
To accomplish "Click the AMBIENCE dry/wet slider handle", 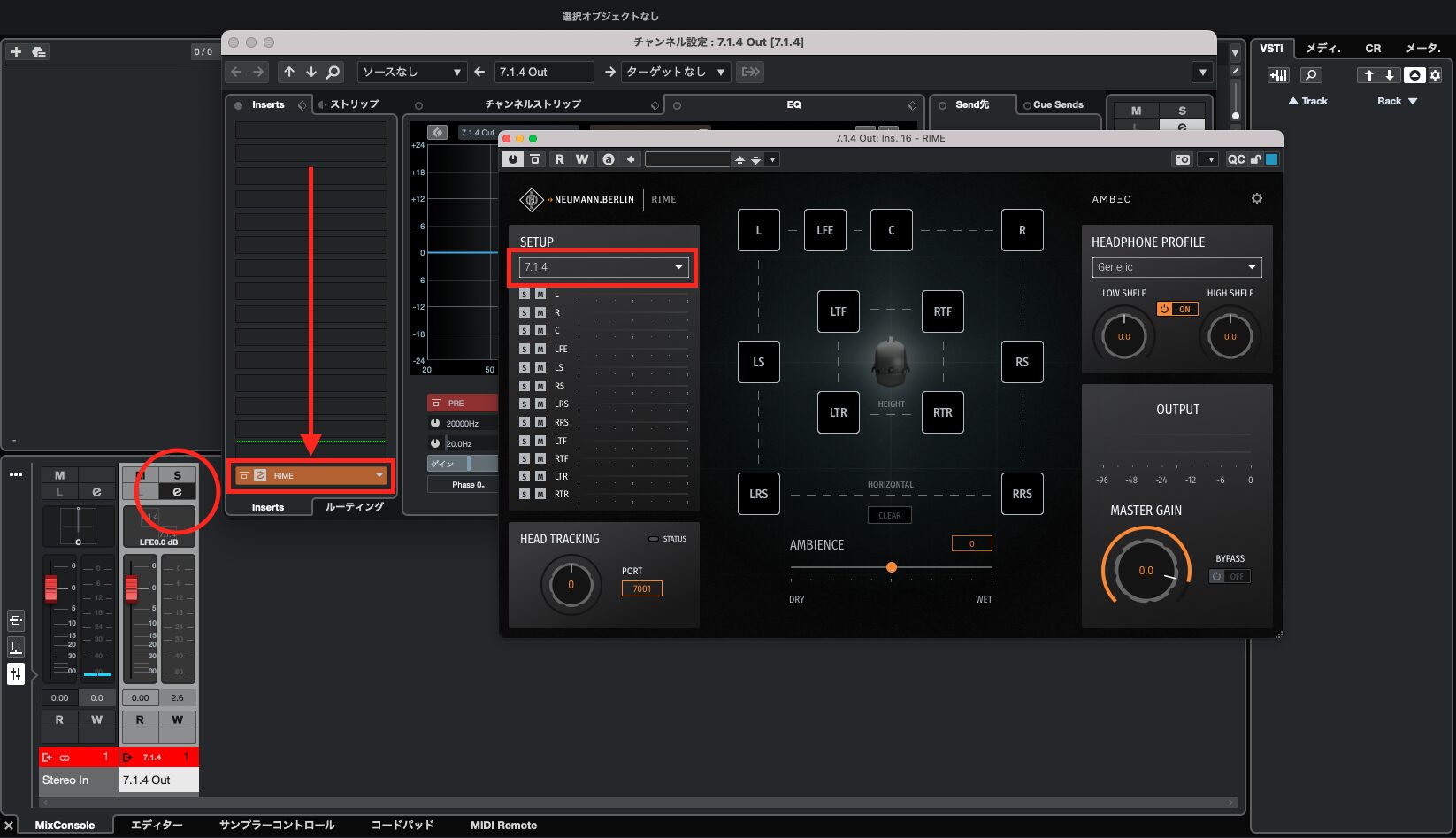I will click(x=892, y=567).
